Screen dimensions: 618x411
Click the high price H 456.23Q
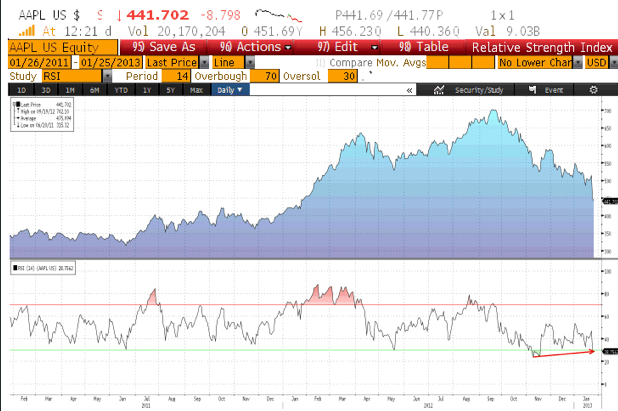pyautogui.click(x=350, y=31)
